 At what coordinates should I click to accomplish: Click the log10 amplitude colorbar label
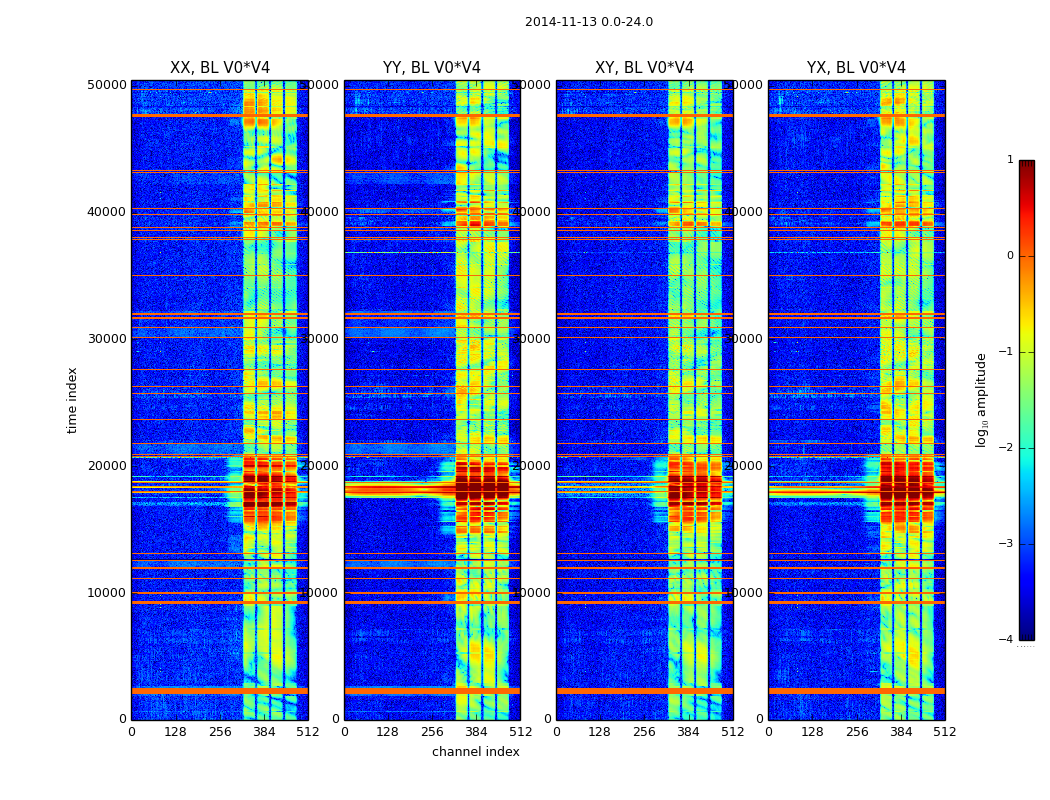coord(982,400)
